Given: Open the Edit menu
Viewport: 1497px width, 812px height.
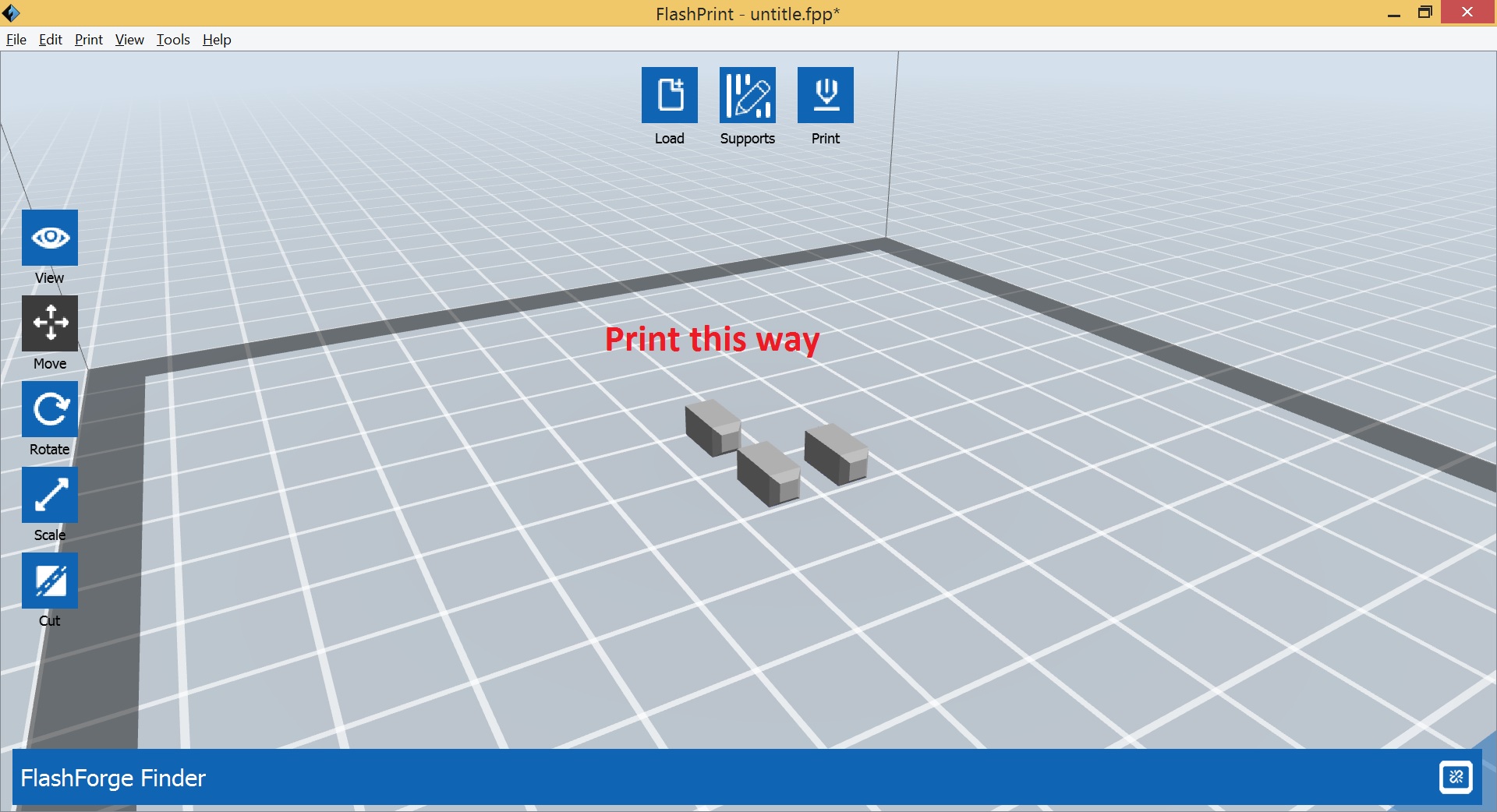Looking at the screenshot, I should 51,40.
